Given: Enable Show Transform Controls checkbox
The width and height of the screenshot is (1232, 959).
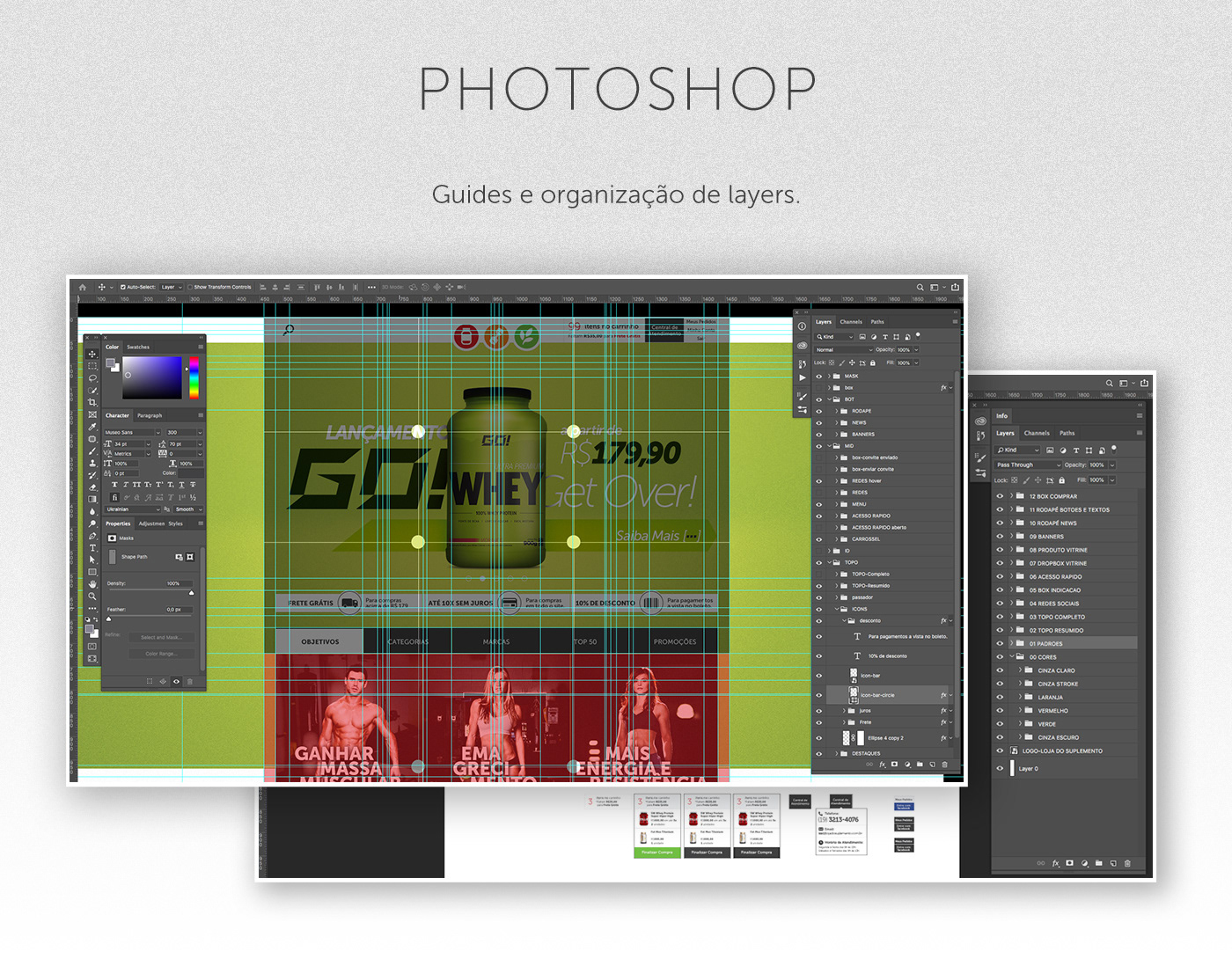Looking at the screenshot, I should (190, 287).
